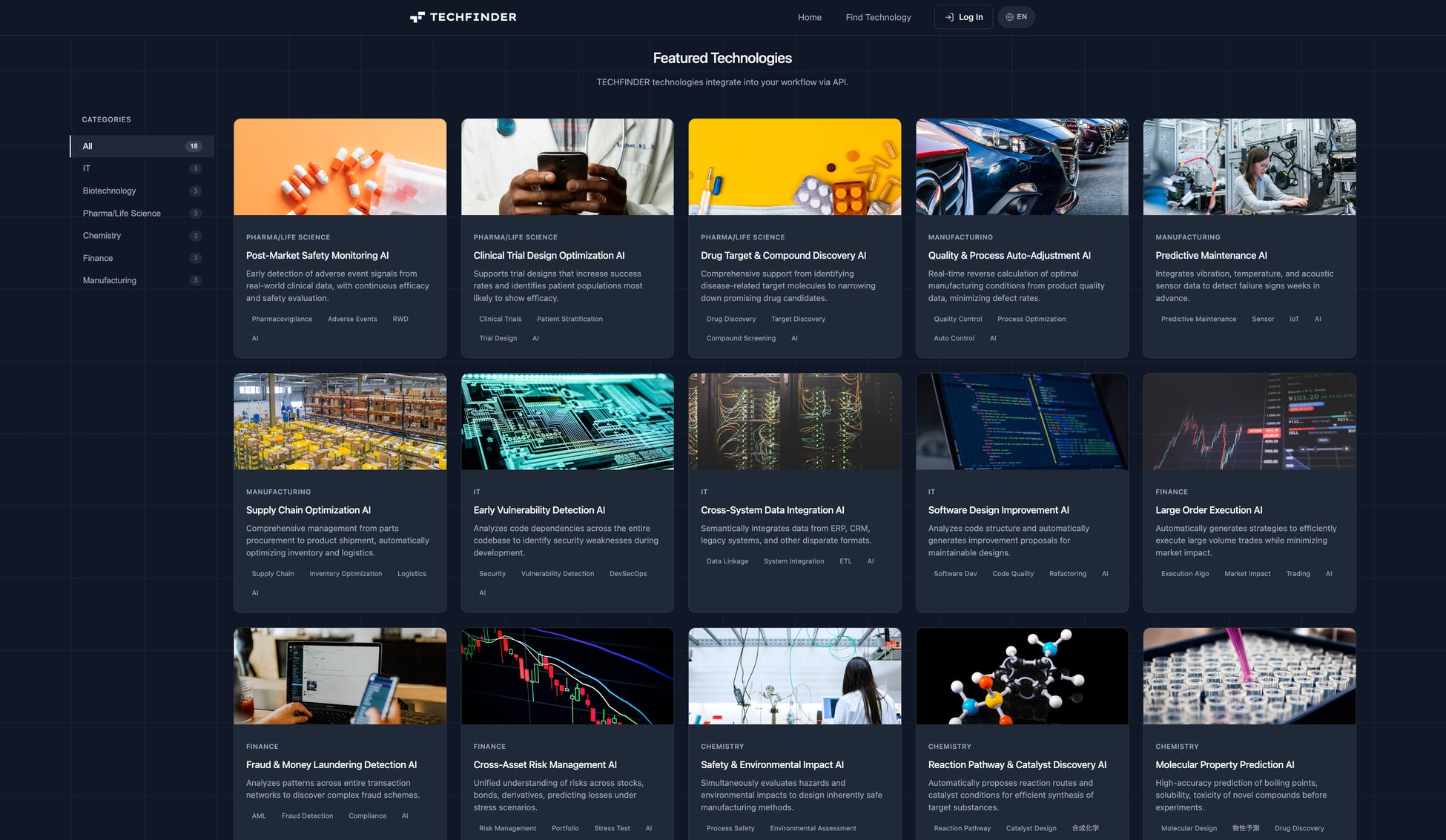Open Early Vulnerability Detection AI title link
Image resolution: width=1446 pixels, height=840 pixels.
point(539,510)
